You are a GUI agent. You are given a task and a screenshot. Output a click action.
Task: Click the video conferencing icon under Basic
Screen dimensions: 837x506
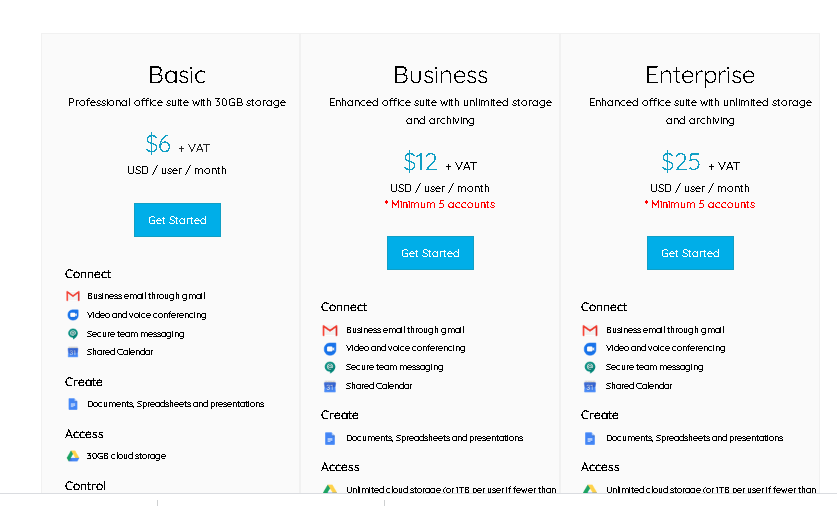[73, 315]
